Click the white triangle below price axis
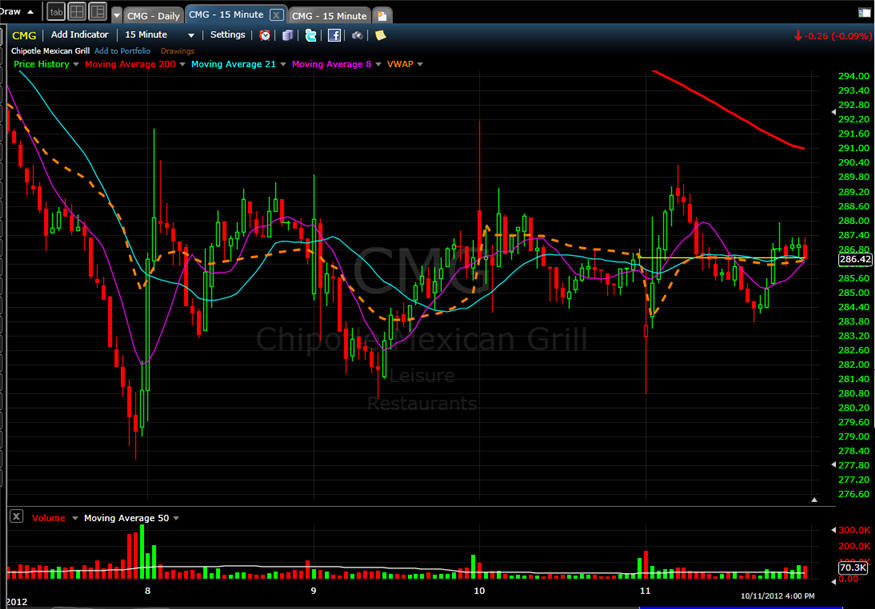 pyautogui.click(x=814, y=500)
